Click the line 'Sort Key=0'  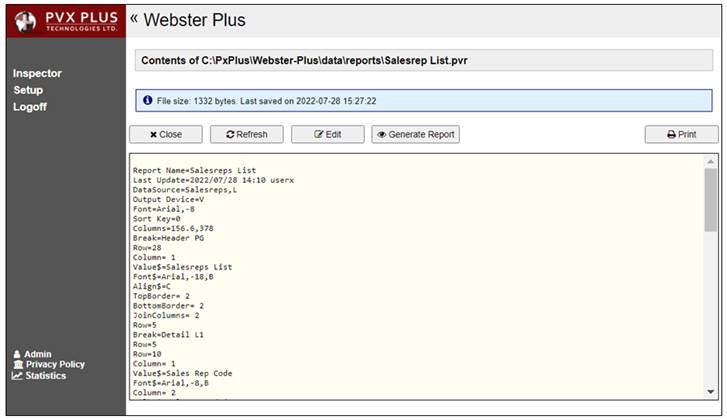point(157,219)
